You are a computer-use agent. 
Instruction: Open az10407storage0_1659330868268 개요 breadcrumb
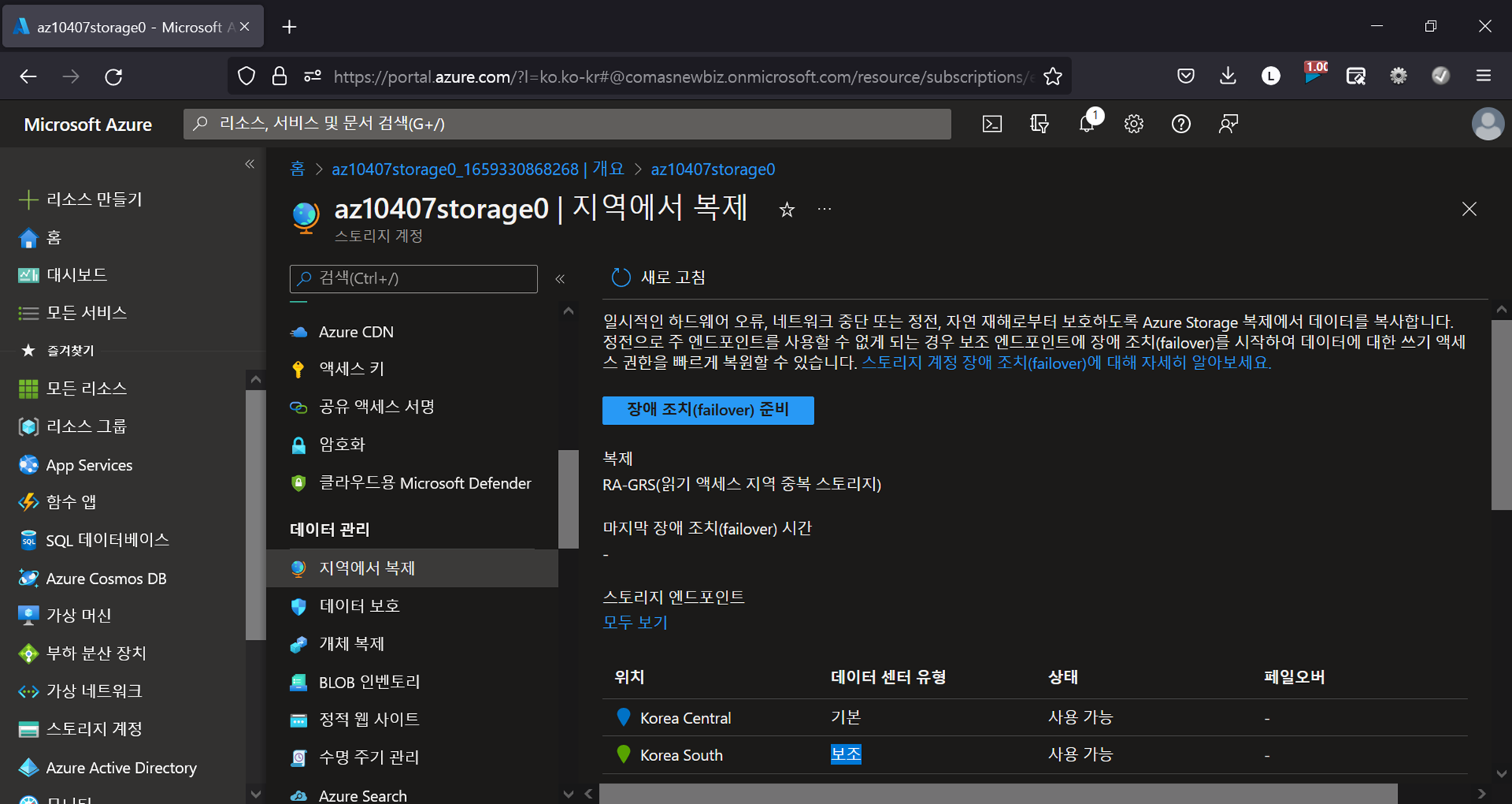(x=478, y=169)
